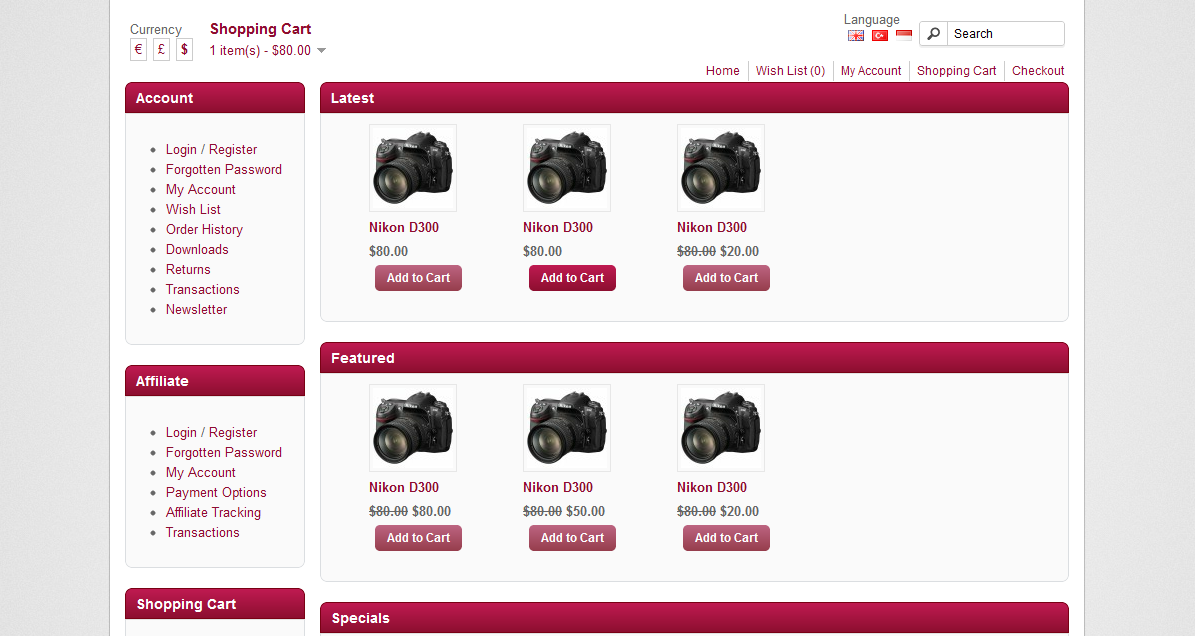This screenshot has height=636, width=1195.
Task: View Order History in the Account panel
Action: tap(204, 230)
